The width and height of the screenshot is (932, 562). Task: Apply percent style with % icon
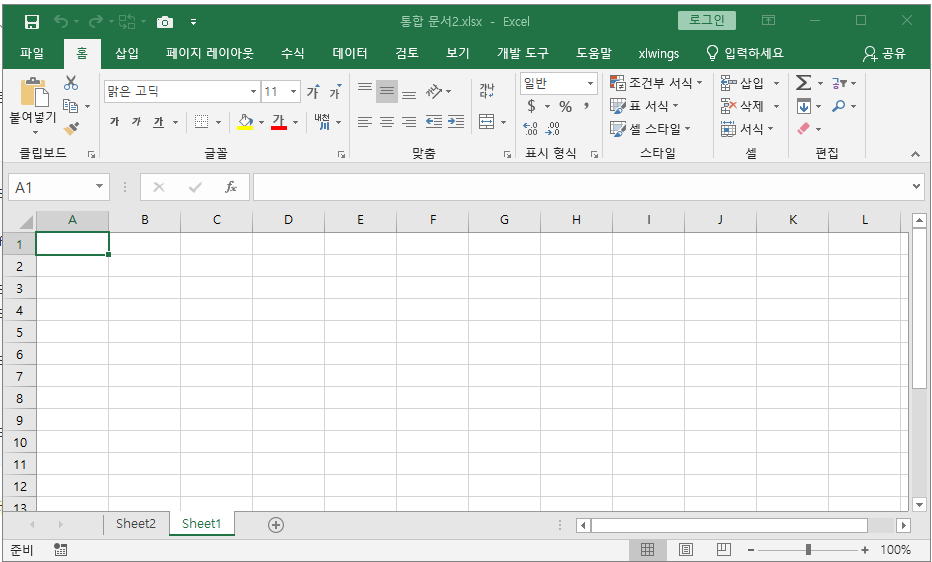565,106
